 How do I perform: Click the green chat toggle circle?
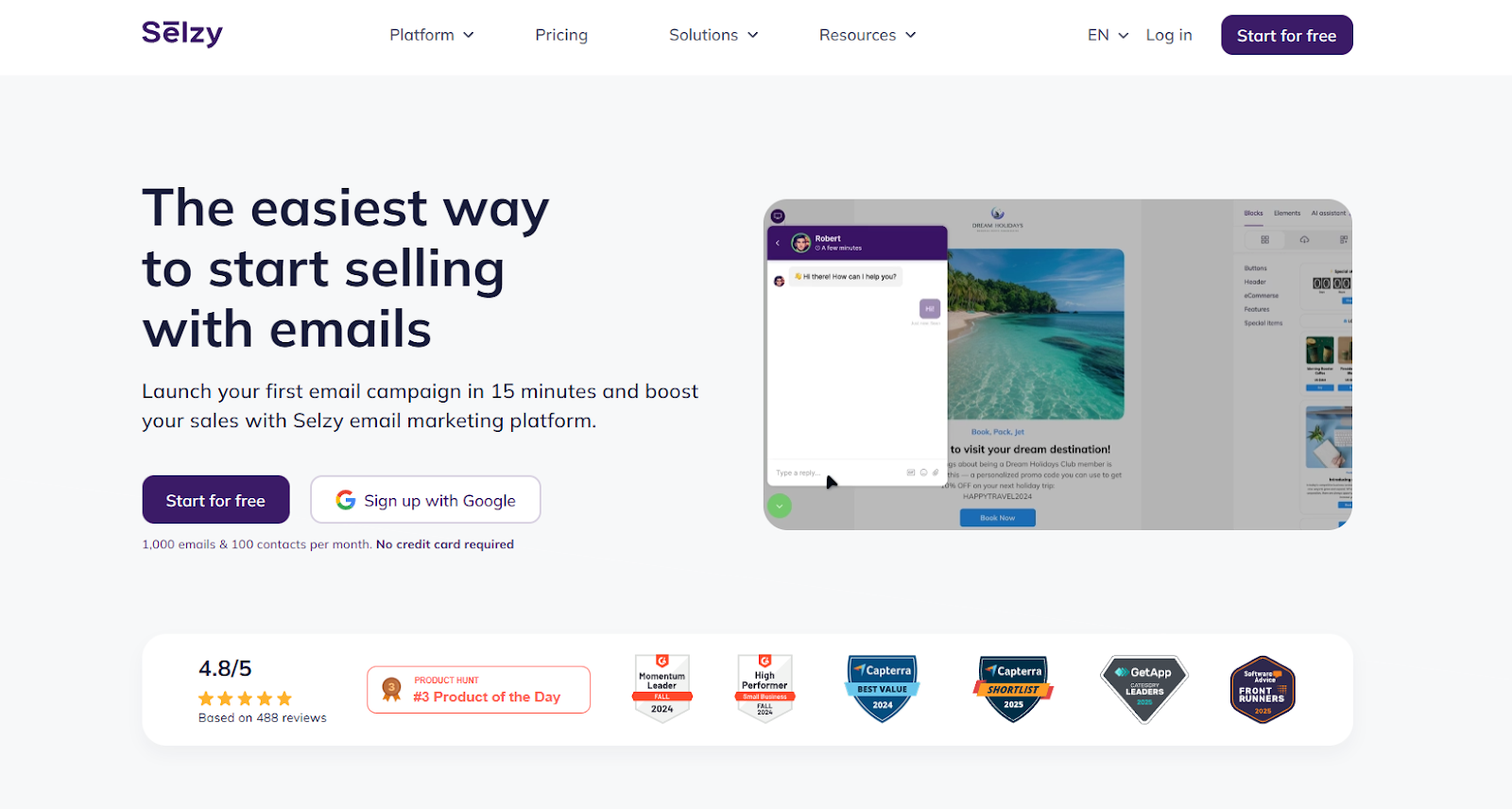(780, 506)
